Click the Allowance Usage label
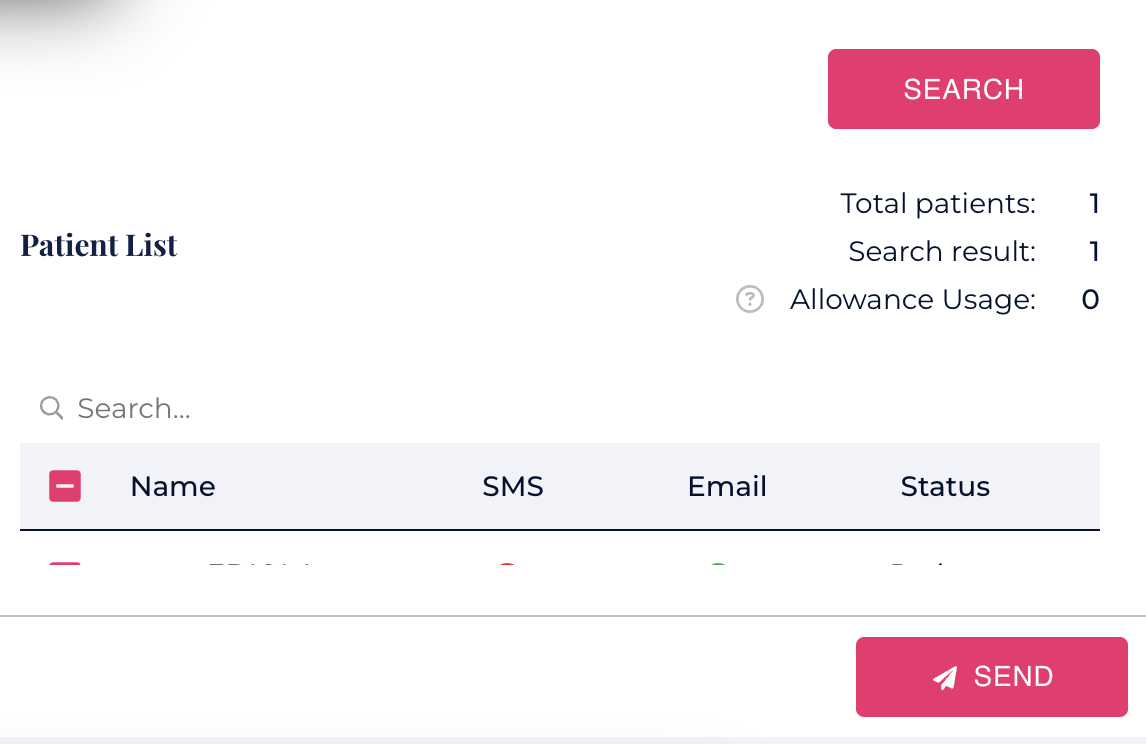The width and height of the screenshot is (1146, 744). click(x=912, y=299)
